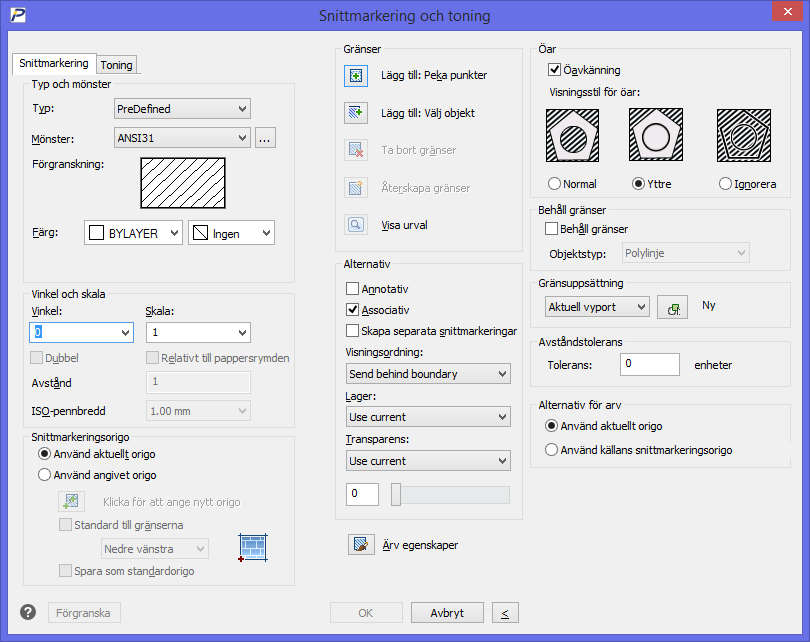810x642 pixels.
Task: Click the Ärv egenskaper label
Action: pos(420,545)
